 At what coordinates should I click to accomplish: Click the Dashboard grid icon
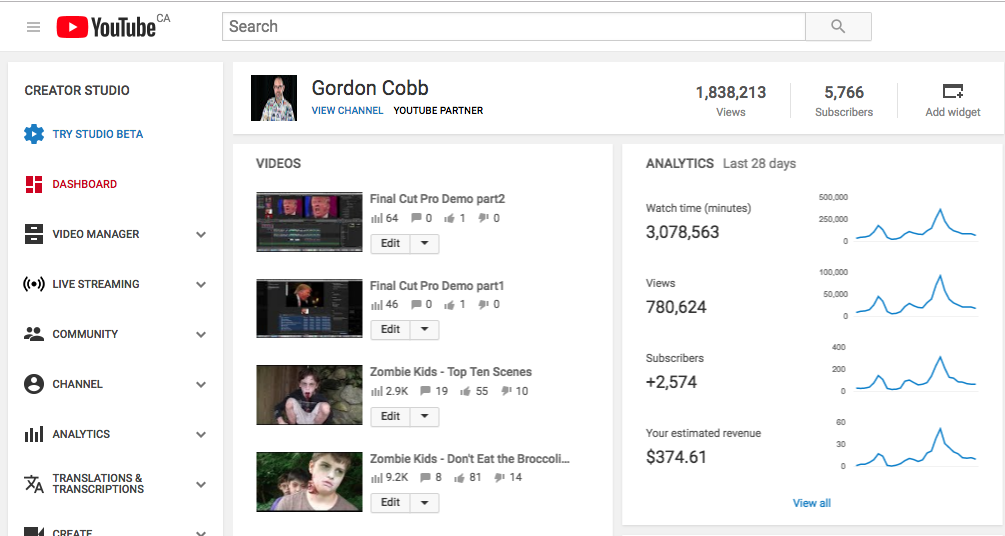click(x=34, y=184)
